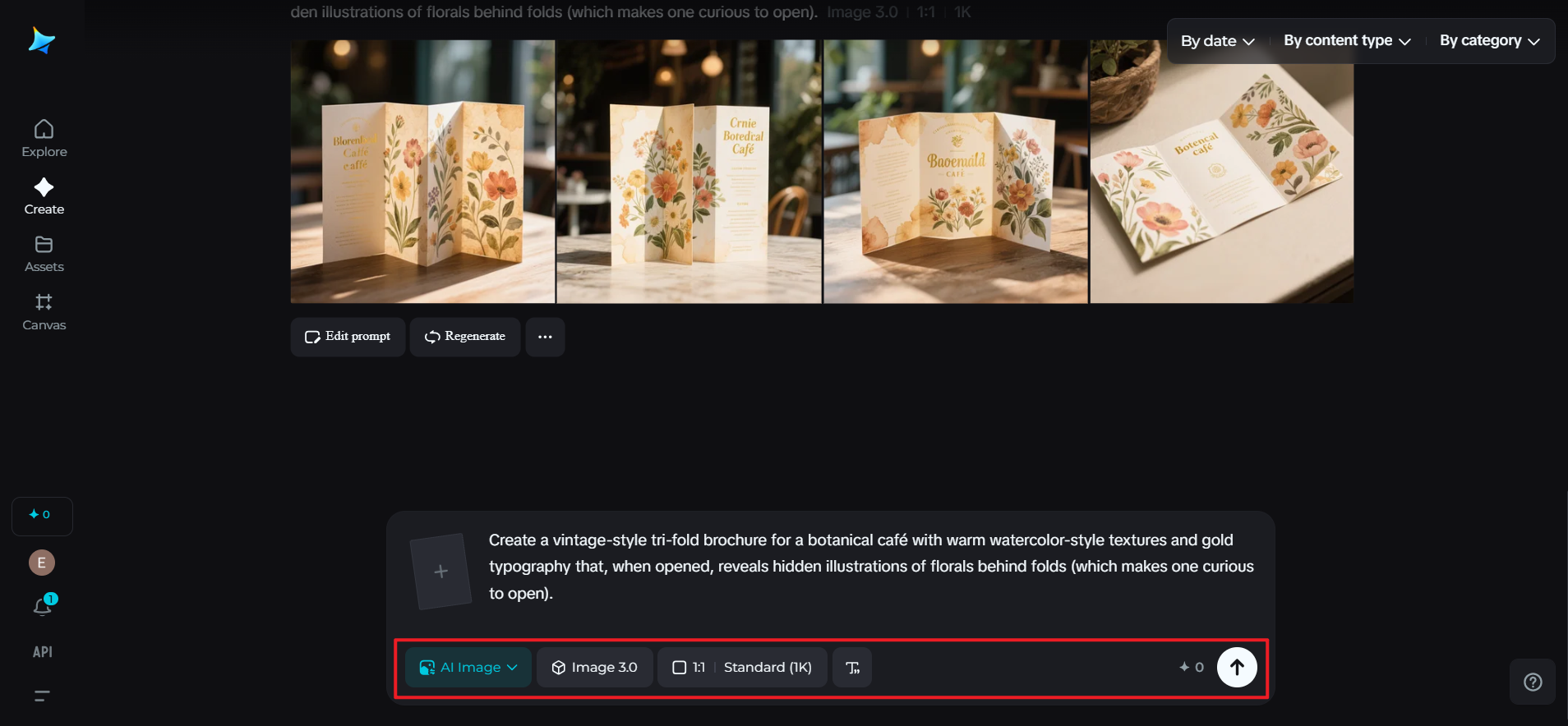Click the help question mark icon

1532,682
